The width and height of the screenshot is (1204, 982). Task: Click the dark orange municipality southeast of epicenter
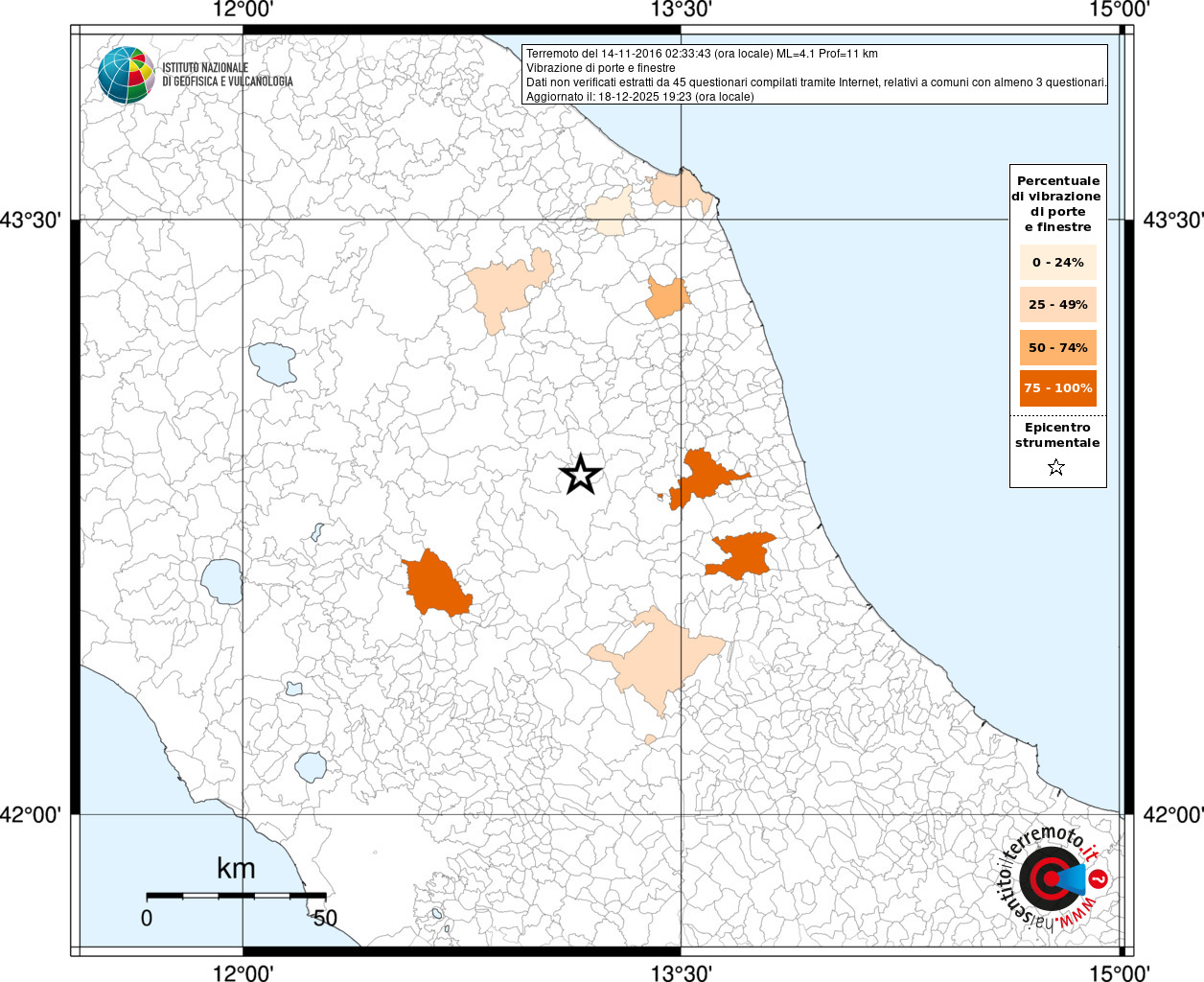[x=740, y=556]
